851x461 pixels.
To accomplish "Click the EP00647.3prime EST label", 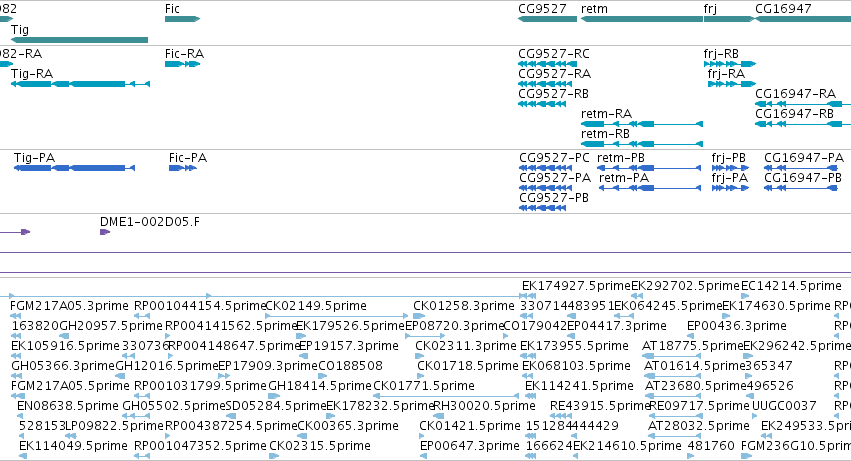I will [469, 446].
